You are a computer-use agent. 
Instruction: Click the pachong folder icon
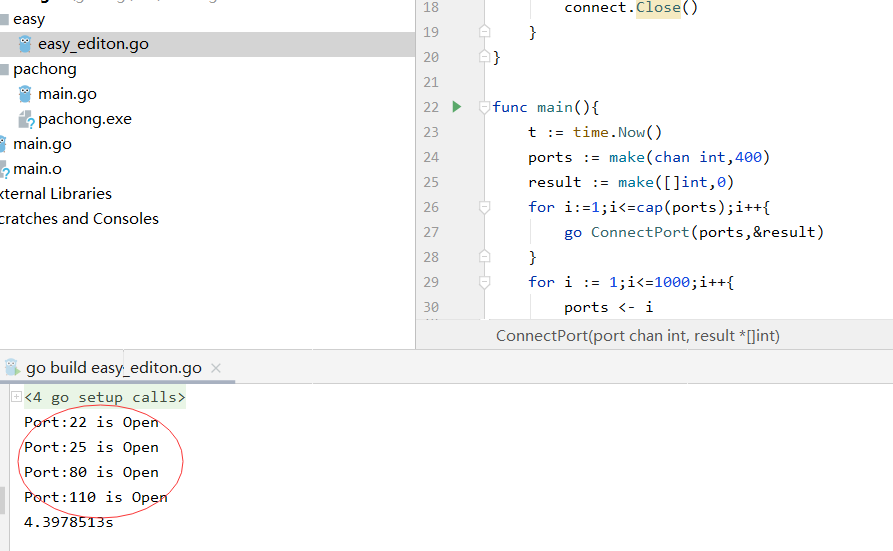tap(4, 69)
